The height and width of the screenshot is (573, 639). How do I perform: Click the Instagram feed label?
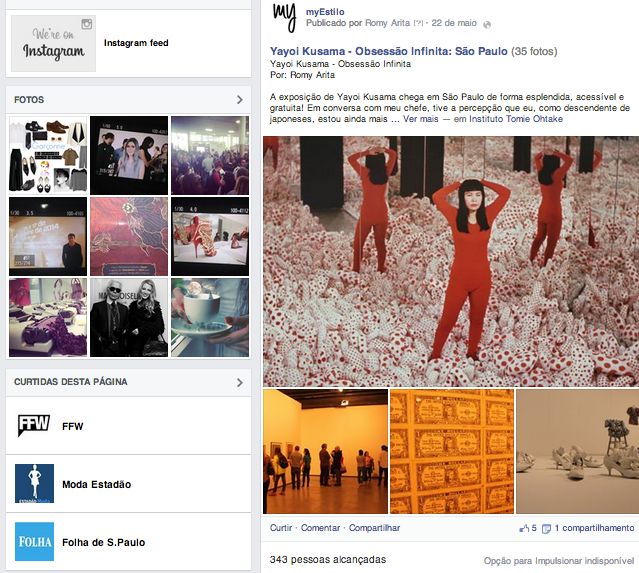[136, 43]
